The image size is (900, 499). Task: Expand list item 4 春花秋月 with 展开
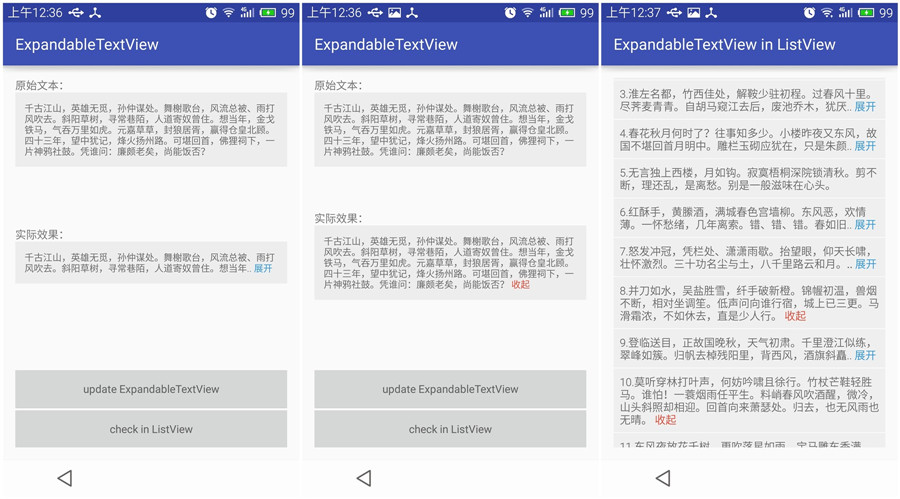(x=865, y=146)
